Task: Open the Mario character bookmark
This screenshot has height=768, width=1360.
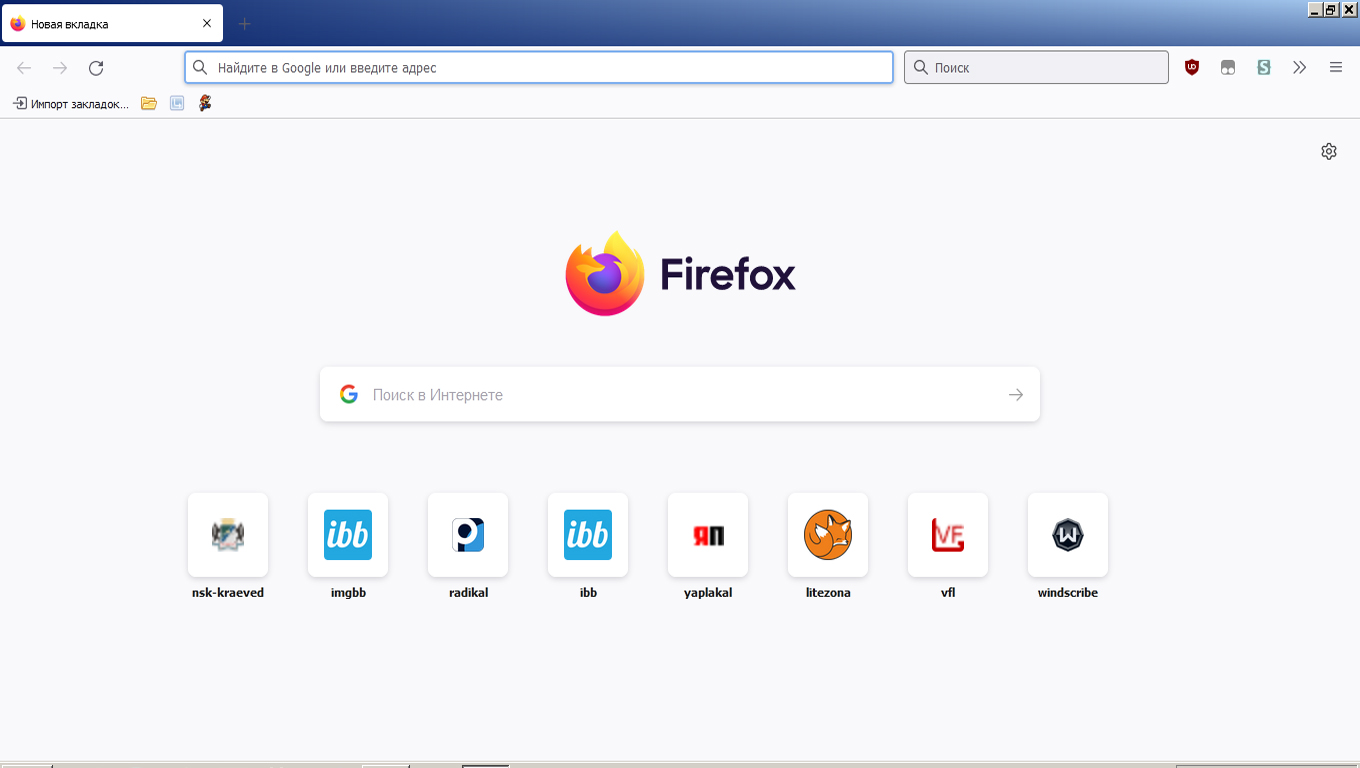Action: click(205, 103)
